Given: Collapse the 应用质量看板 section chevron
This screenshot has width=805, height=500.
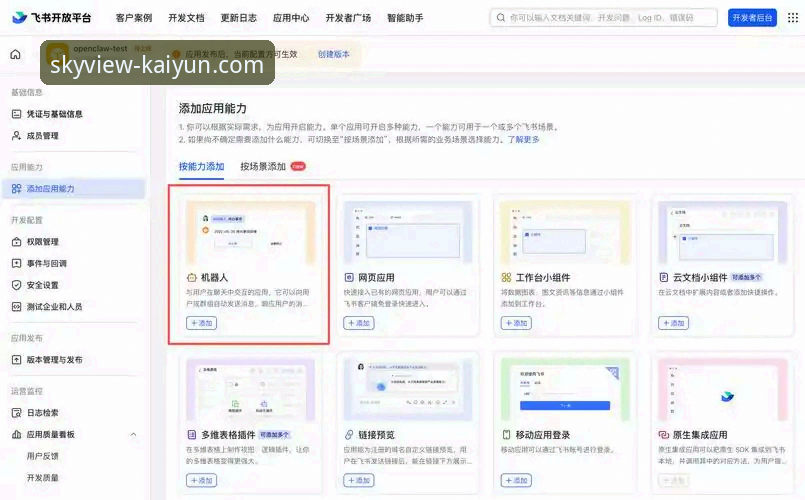Looking at the screenshot, I should tap(133, 434).
